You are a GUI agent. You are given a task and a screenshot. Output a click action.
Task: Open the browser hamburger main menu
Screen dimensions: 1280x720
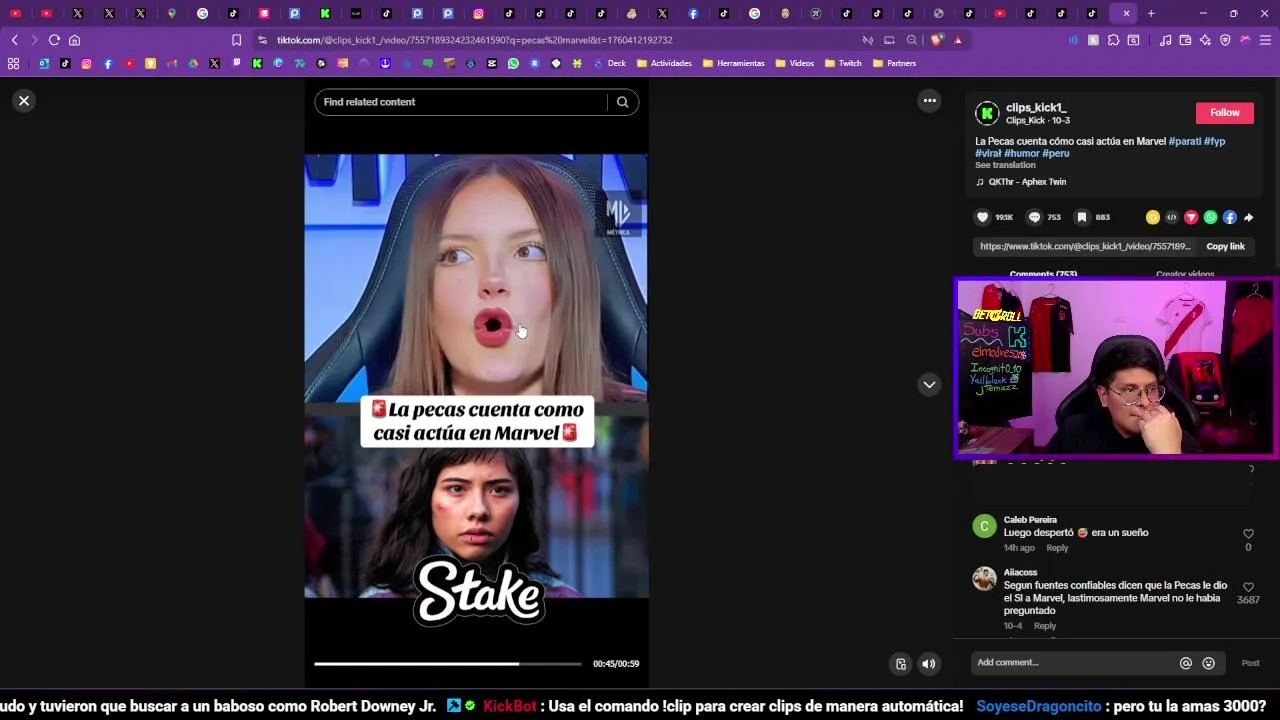click(1265, 40)
